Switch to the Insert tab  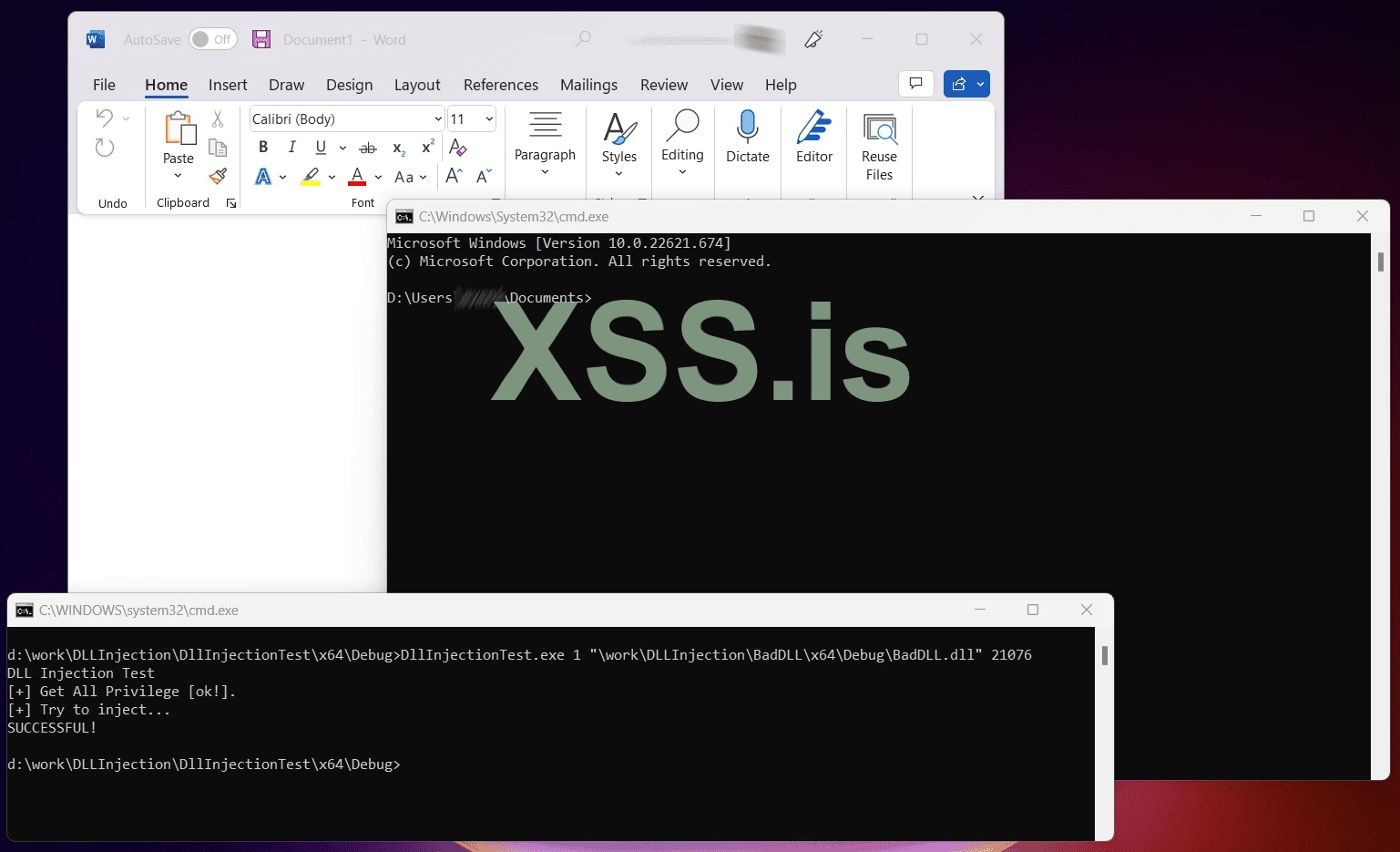pos(228,85)
